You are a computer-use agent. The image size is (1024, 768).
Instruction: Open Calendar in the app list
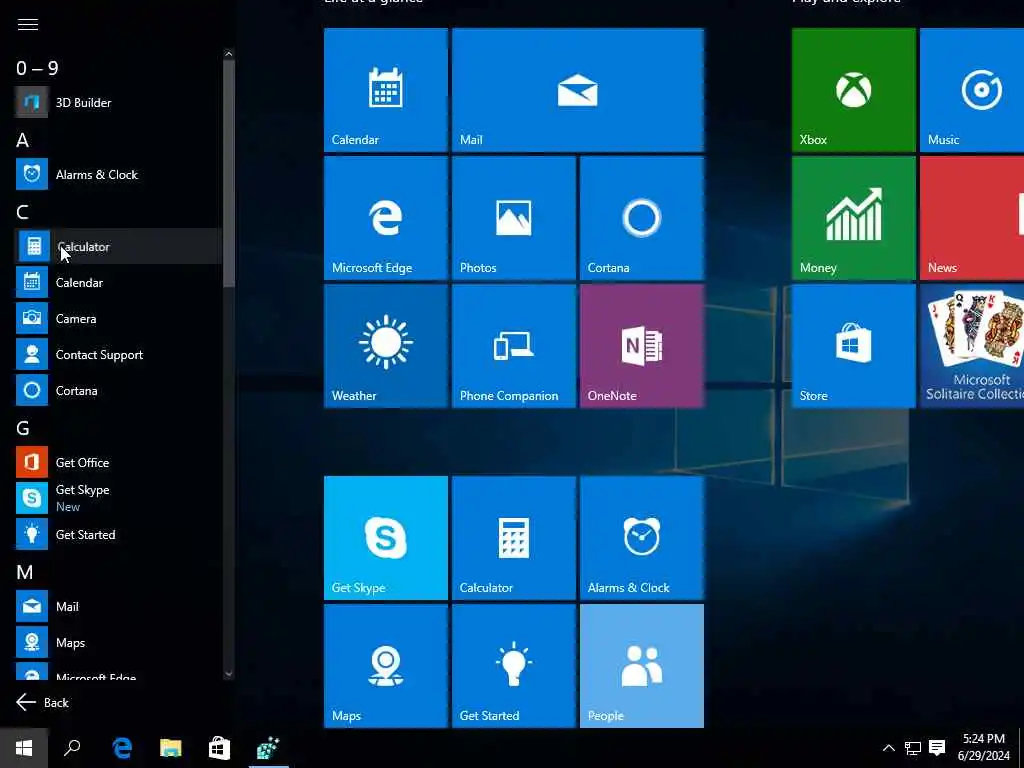(x=118, y=282)
